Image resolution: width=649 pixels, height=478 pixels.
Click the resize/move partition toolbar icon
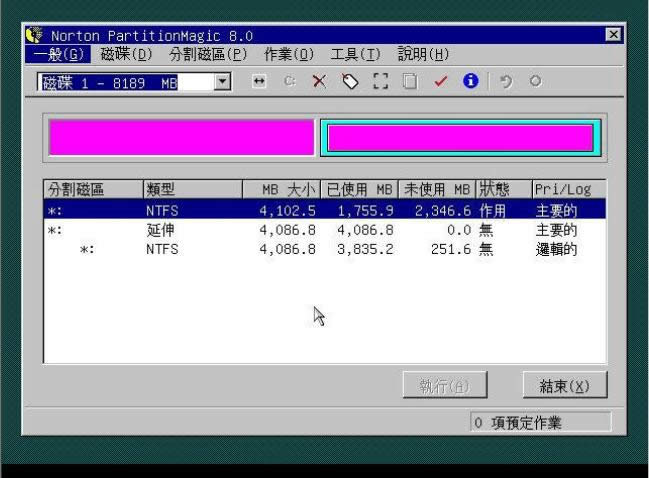pyautogui.click(x=259, y=82)
